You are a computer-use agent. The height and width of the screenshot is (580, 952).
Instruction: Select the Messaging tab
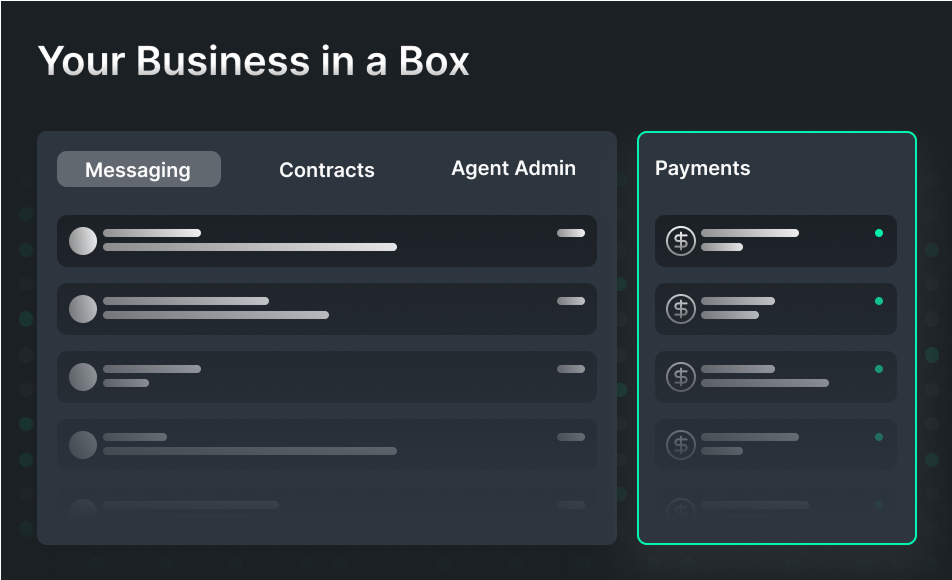(x=138, y=169)
